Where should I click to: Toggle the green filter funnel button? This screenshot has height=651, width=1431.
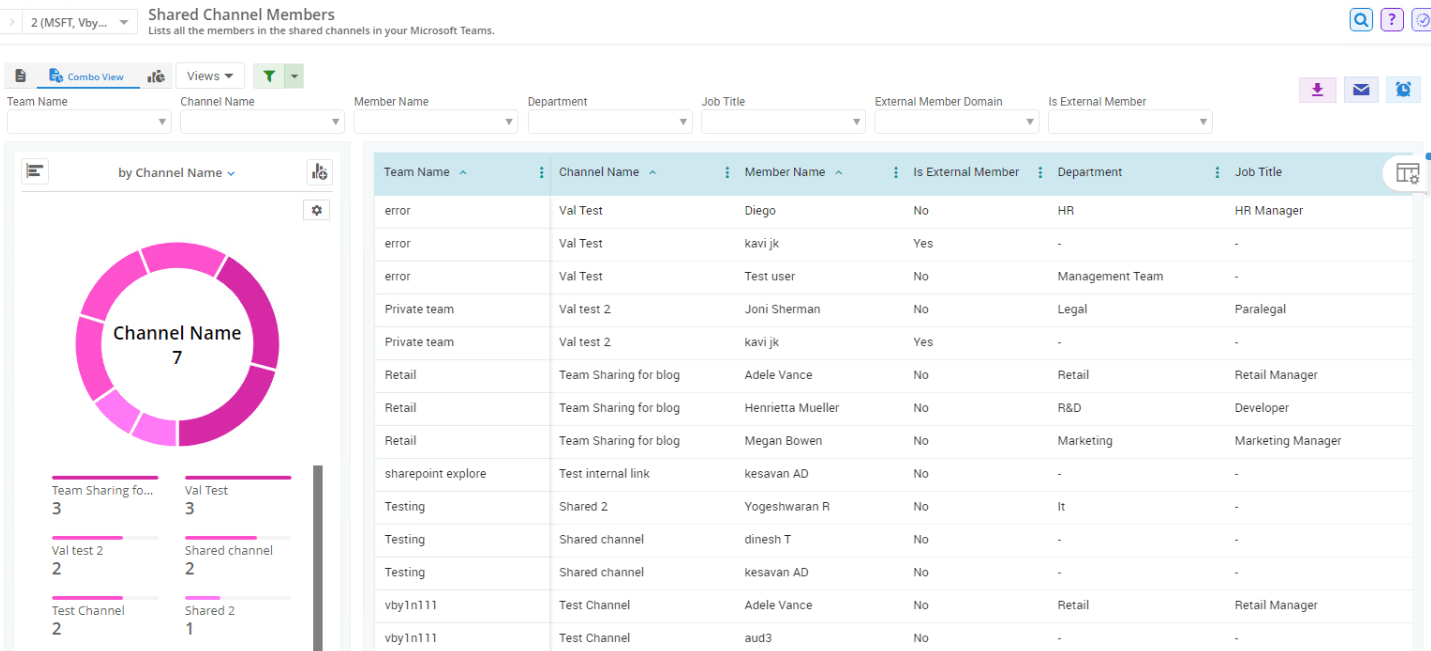(269, 76)
